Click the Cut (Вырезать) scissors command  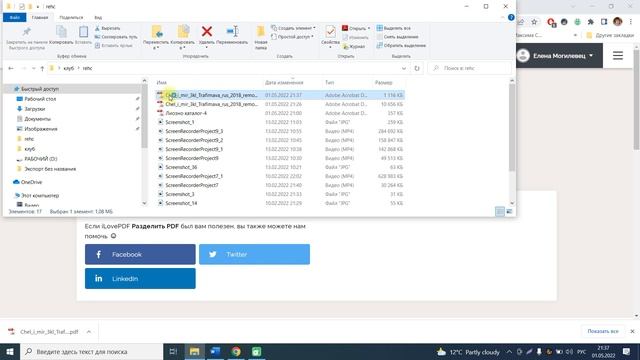(107, 28)
